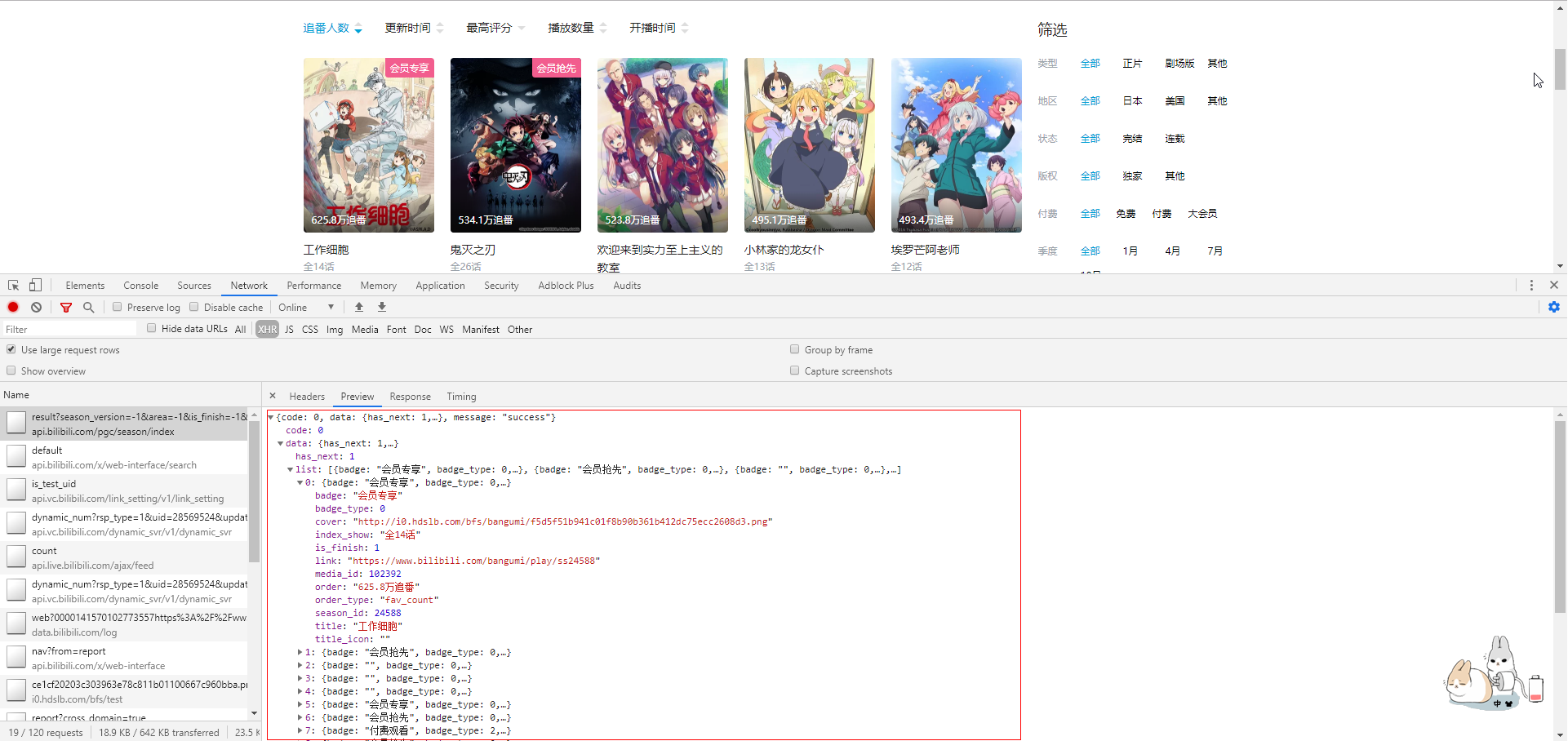Screen dimensions: 1568x741
Task: Switch to the Console tab
Action: pos(140,285)
